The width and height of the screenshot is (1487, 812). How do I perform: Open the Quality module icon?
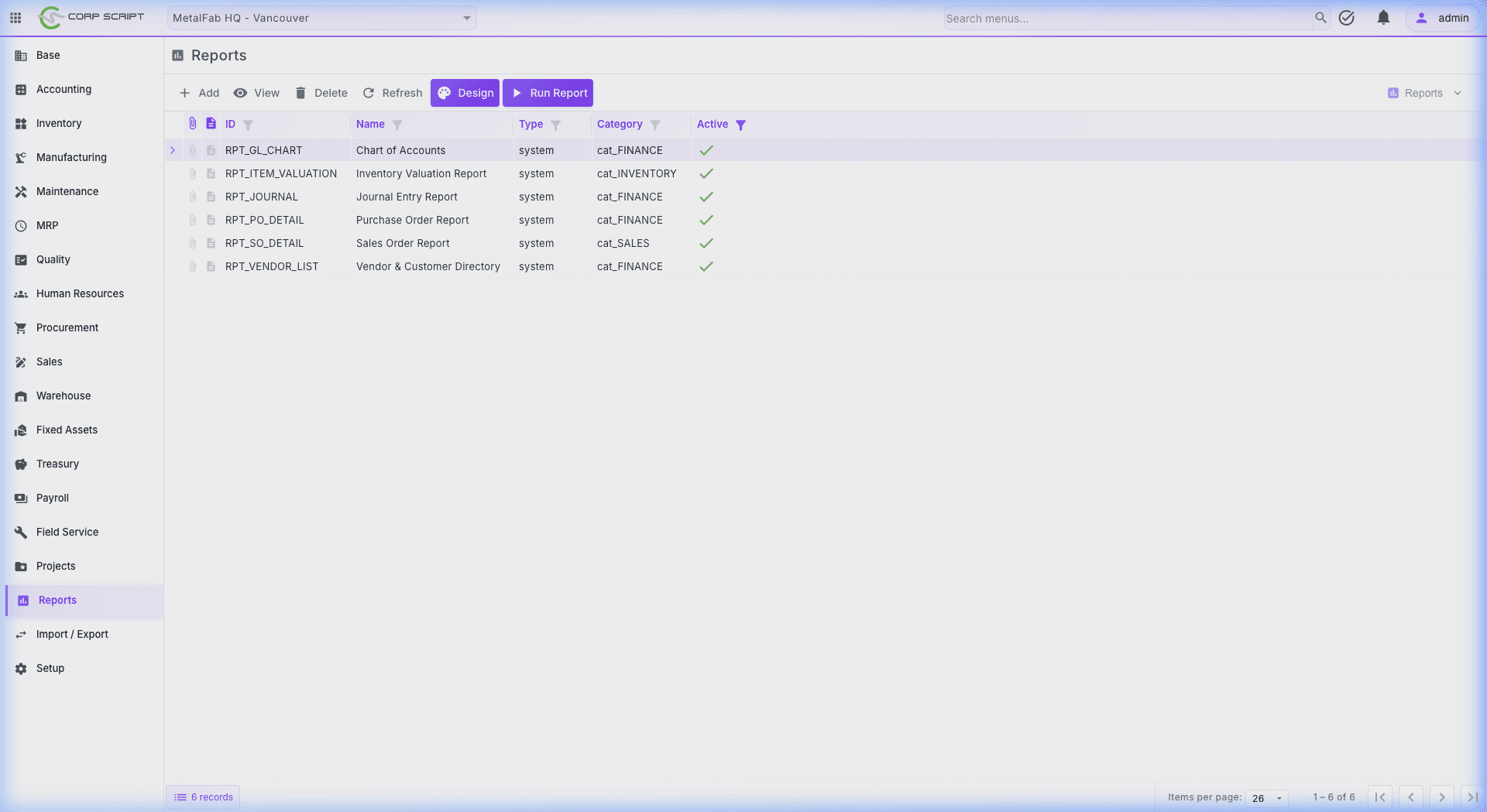pos(21,259)
